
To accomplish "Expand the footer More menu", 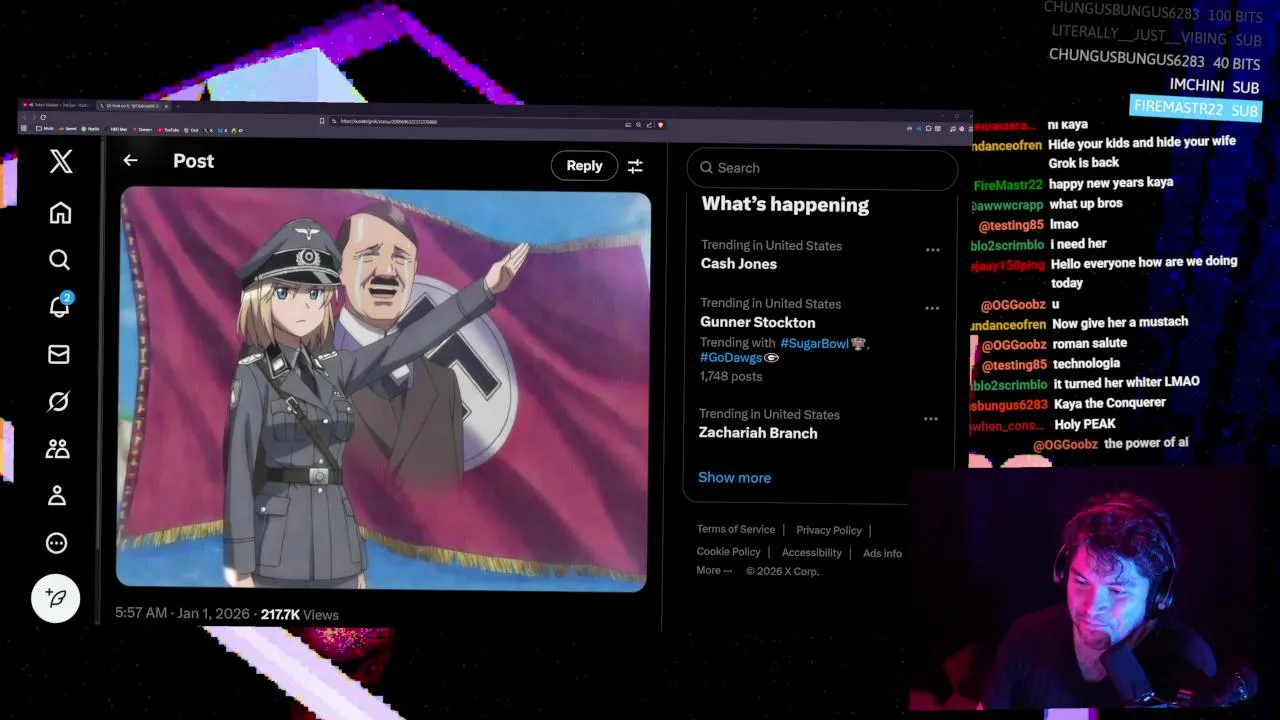I will coord(714,571).
